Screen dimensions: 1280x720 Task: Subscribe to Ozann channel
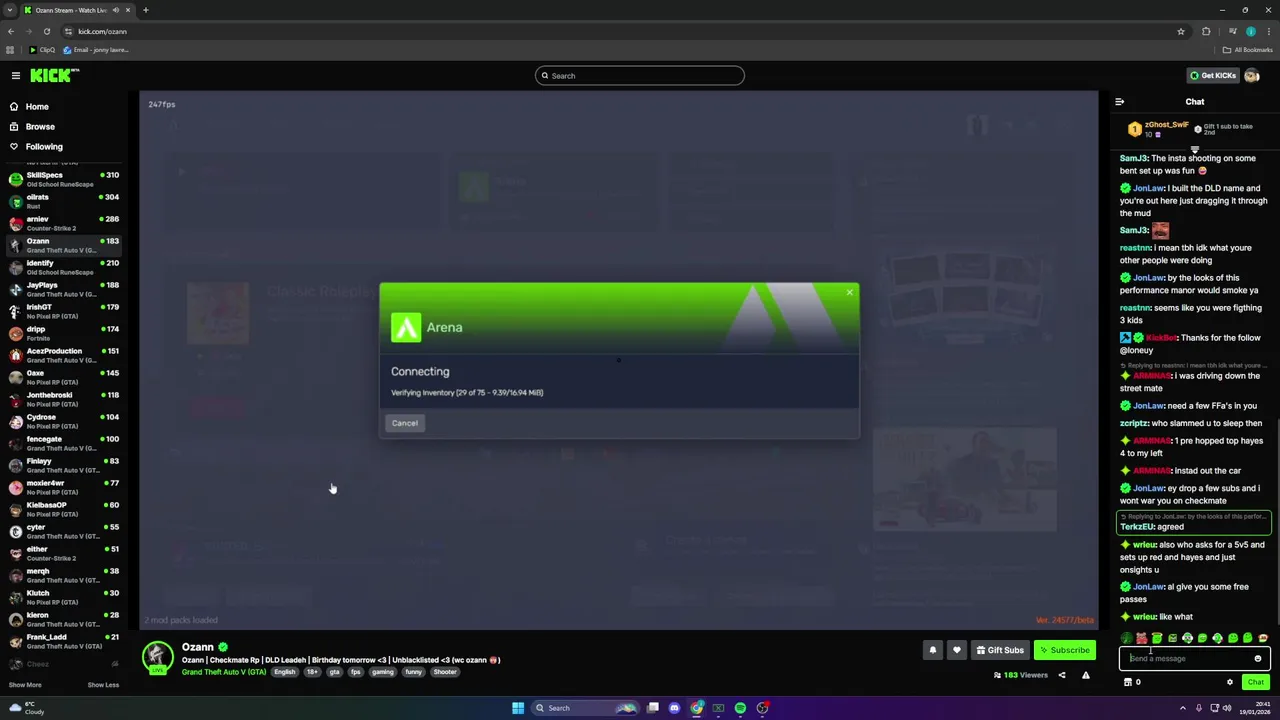[x=1064, y=650]
